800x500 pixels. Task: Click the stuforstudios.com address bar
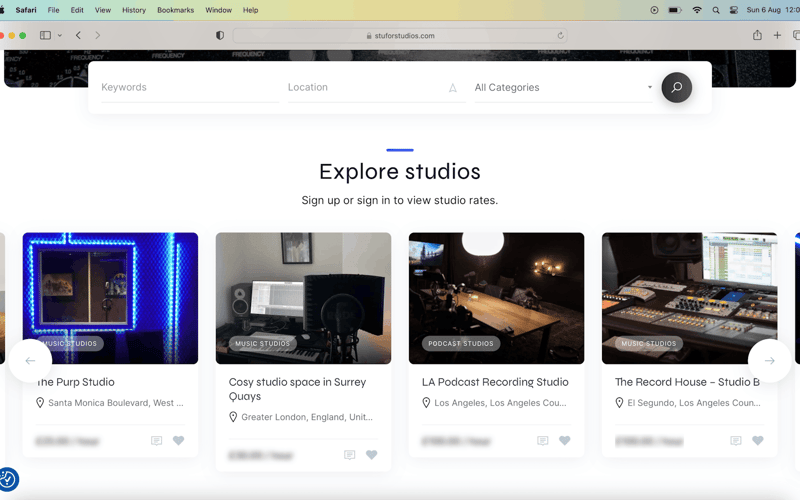[x=400, y=36]
